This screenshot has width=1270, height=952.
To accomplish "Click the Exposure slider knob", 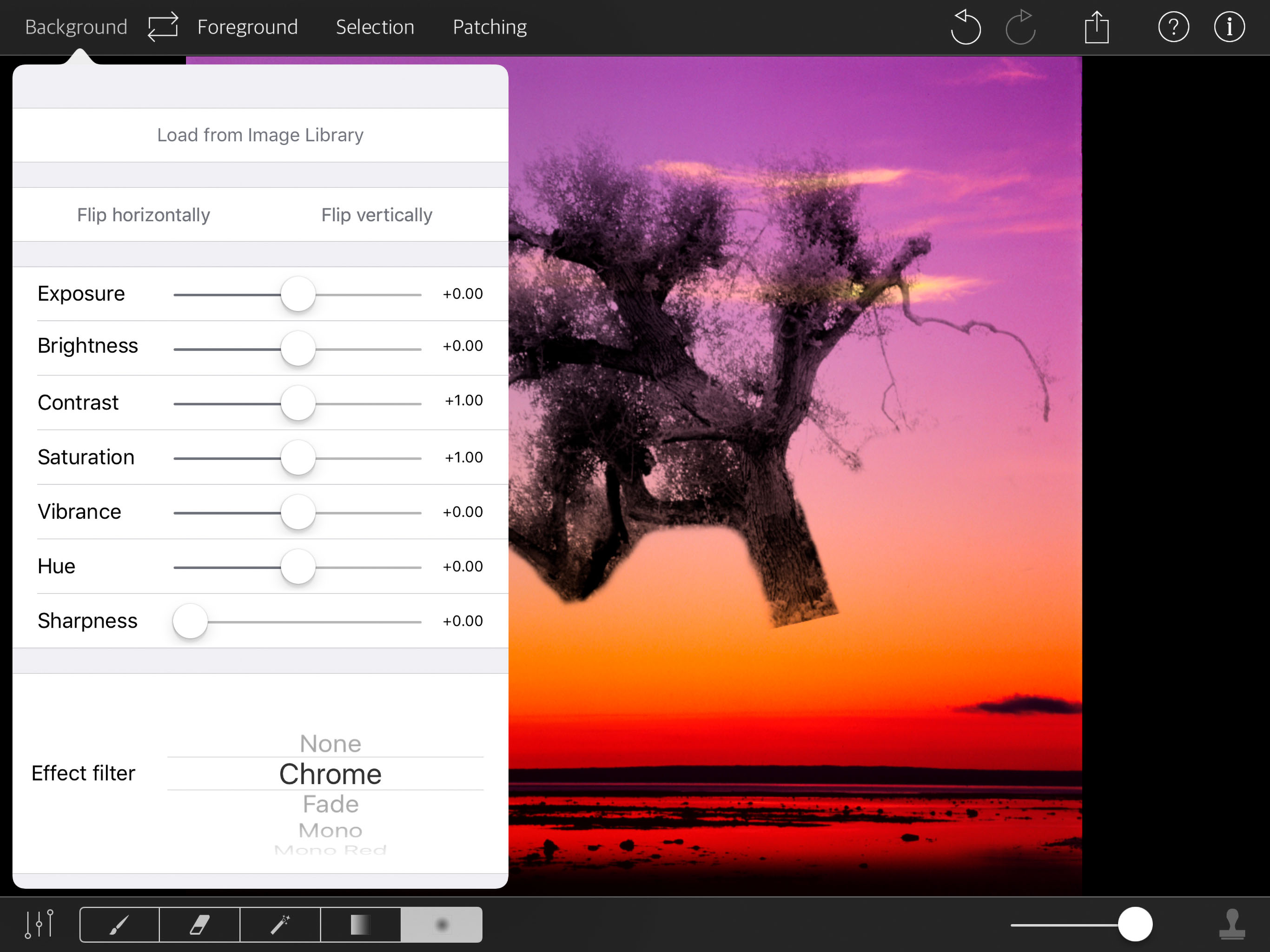I will point(298,294).
